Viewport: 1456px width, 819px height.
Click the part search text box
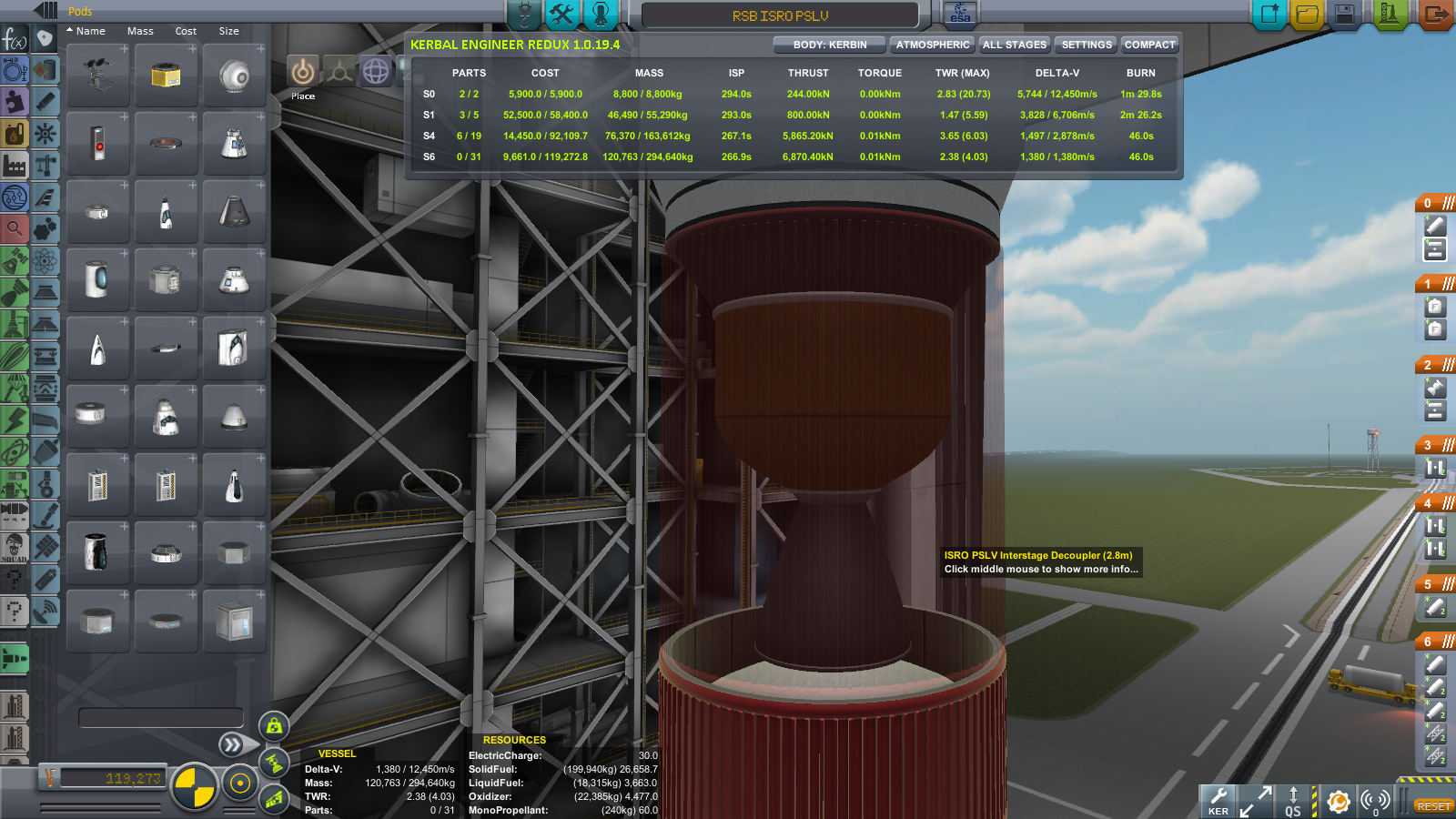(x=161, y=718)
